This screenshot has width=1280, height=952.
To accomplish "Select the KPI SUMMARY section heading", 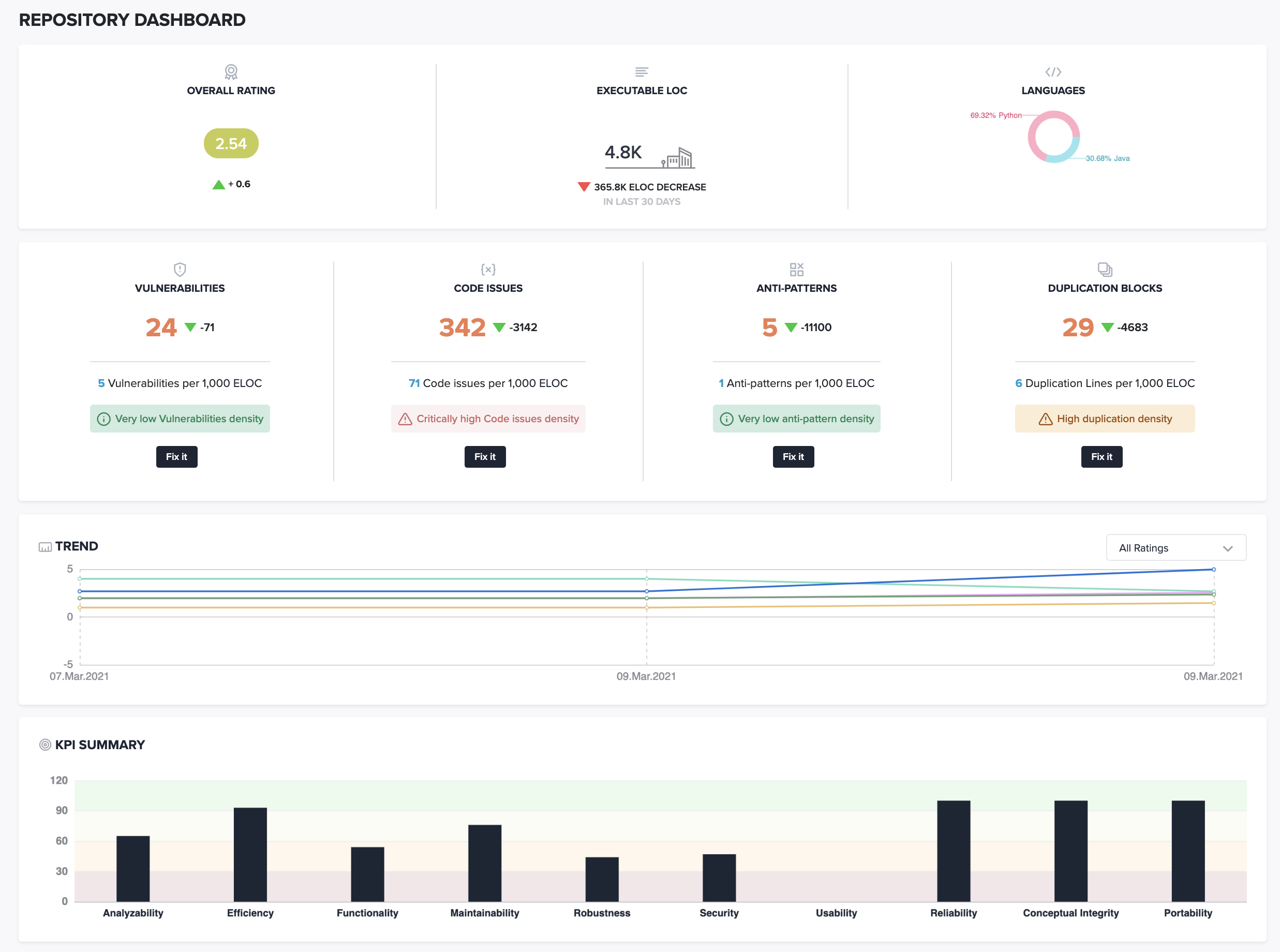I will coord(100,744).
